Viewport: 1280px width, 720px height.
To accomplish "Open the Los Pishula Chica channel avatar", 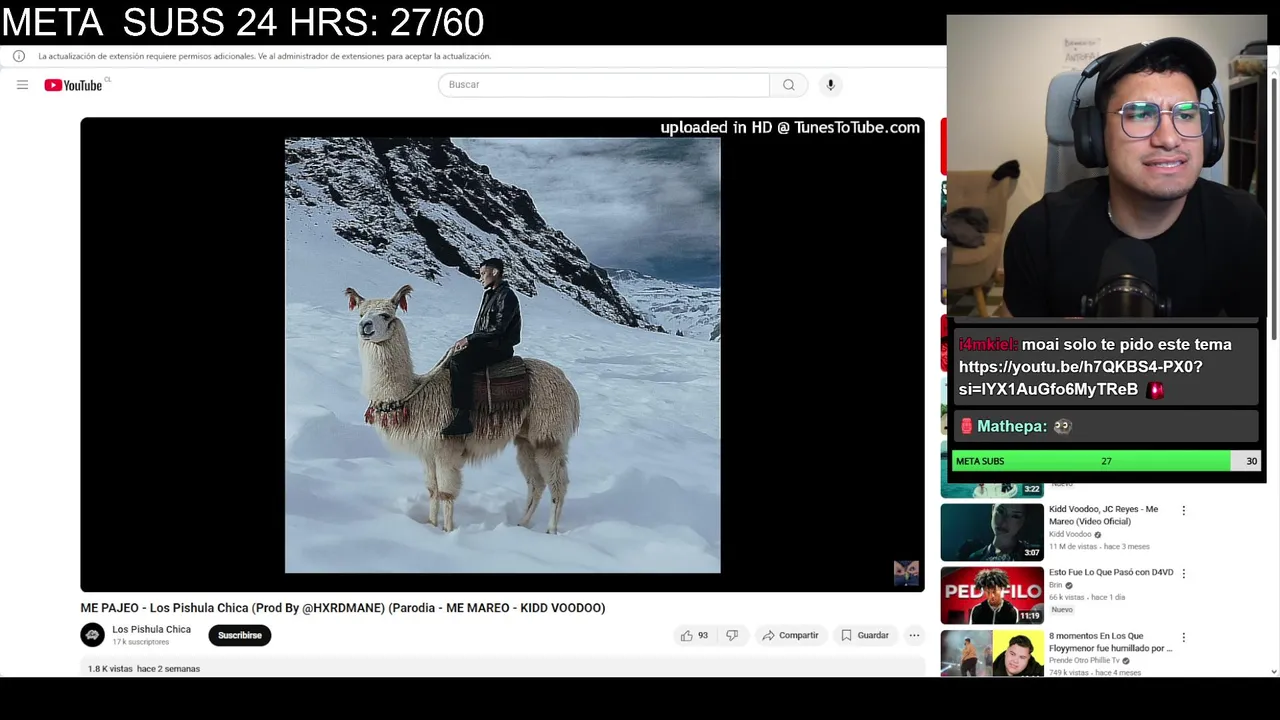I will click(93, 635).
